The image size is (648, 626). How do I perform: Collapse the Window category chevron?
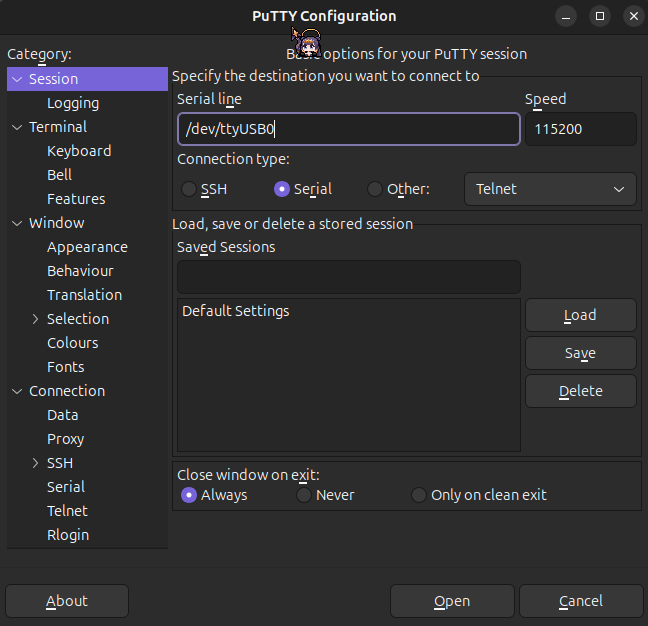[x=17, y=223]
